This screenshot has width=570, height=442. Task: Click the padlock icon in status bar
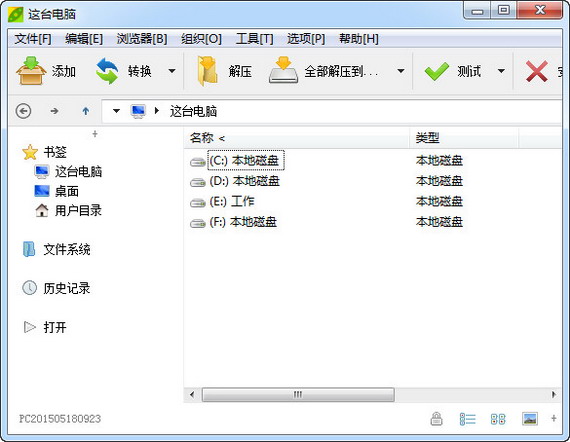436,419
